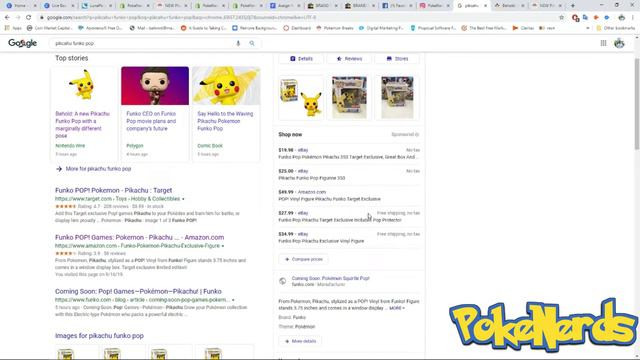Click the Google search input field

point(143,43)
